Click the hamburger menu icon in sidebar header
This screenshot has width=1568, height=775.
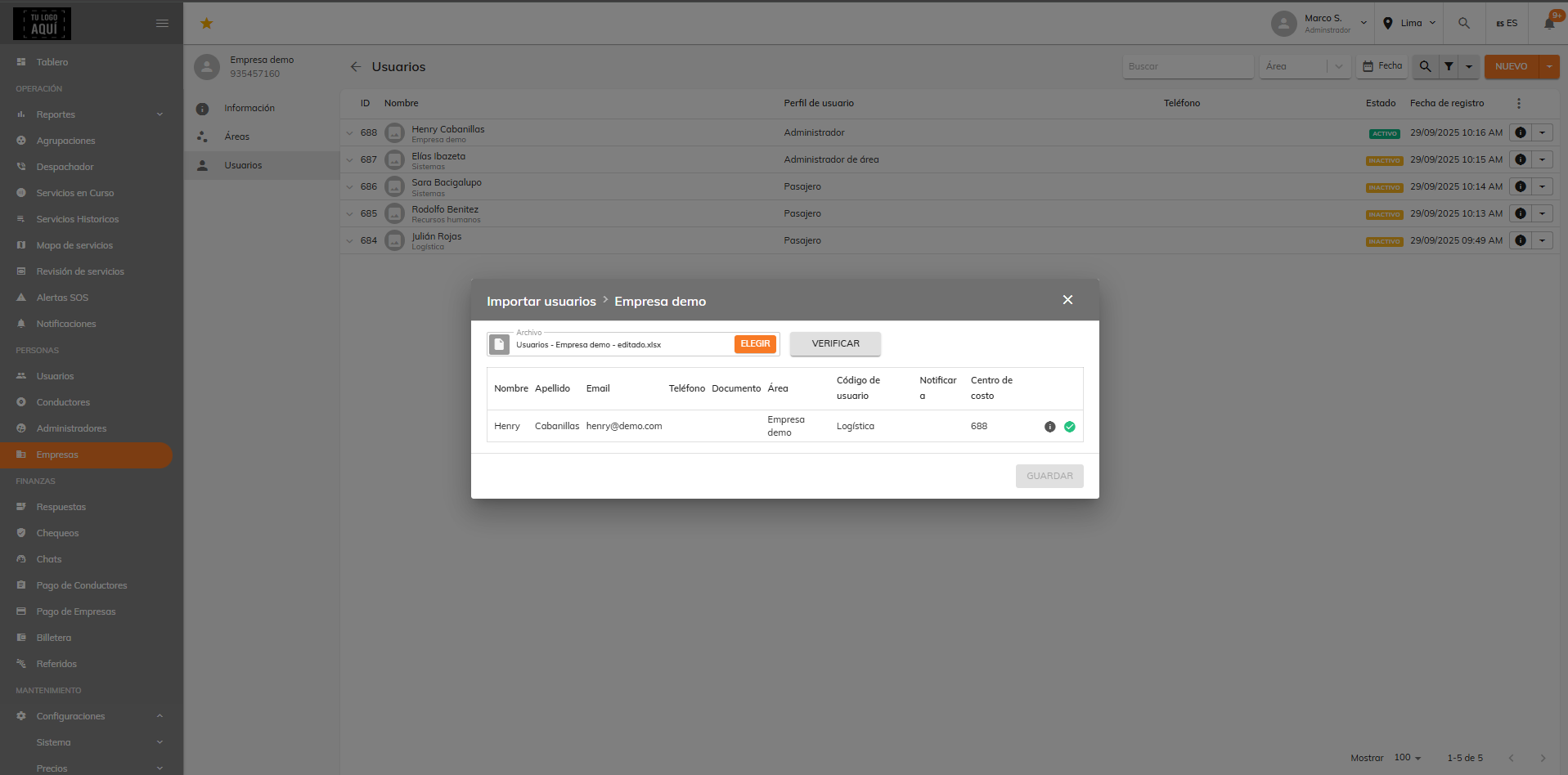pyautogui.click(x=162, y=23)
